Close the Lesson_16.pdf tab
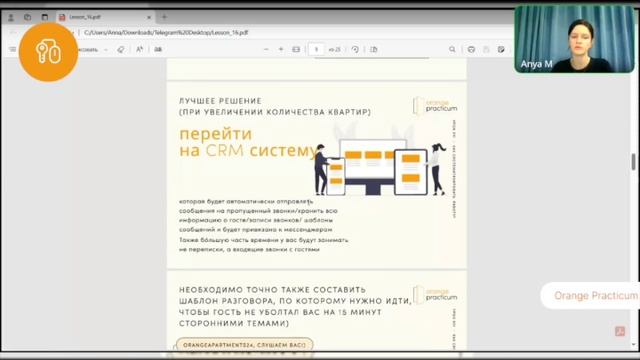This screenshot has height=360, width=640. tap(149, 17)
